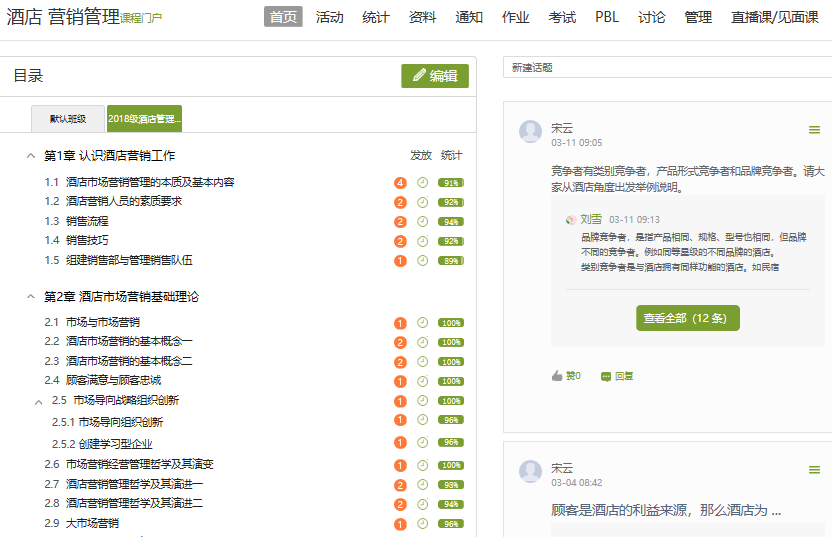The image size is (832, 537).
Task: Click the clock icon for section 1.1
Action: point(422,183)
